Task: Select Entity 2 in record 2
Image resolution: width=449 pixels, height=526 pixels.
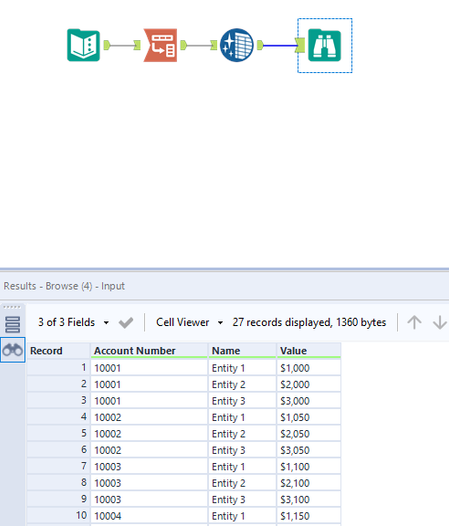Action: (242, 384)
